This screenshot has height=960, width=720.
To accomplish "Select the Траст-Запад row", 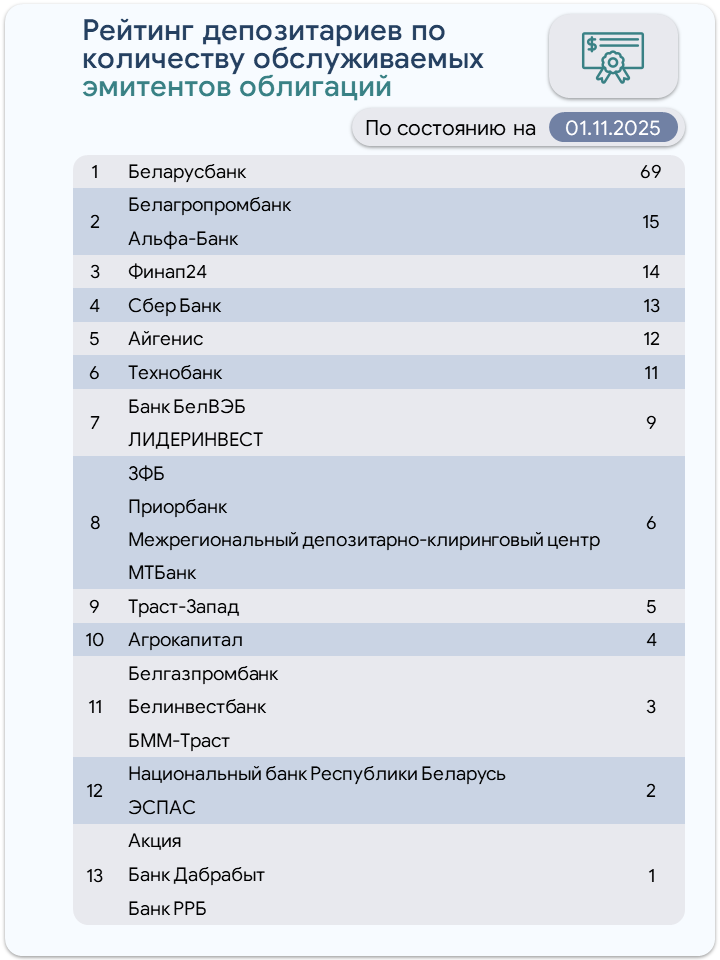I will point(184,607).
